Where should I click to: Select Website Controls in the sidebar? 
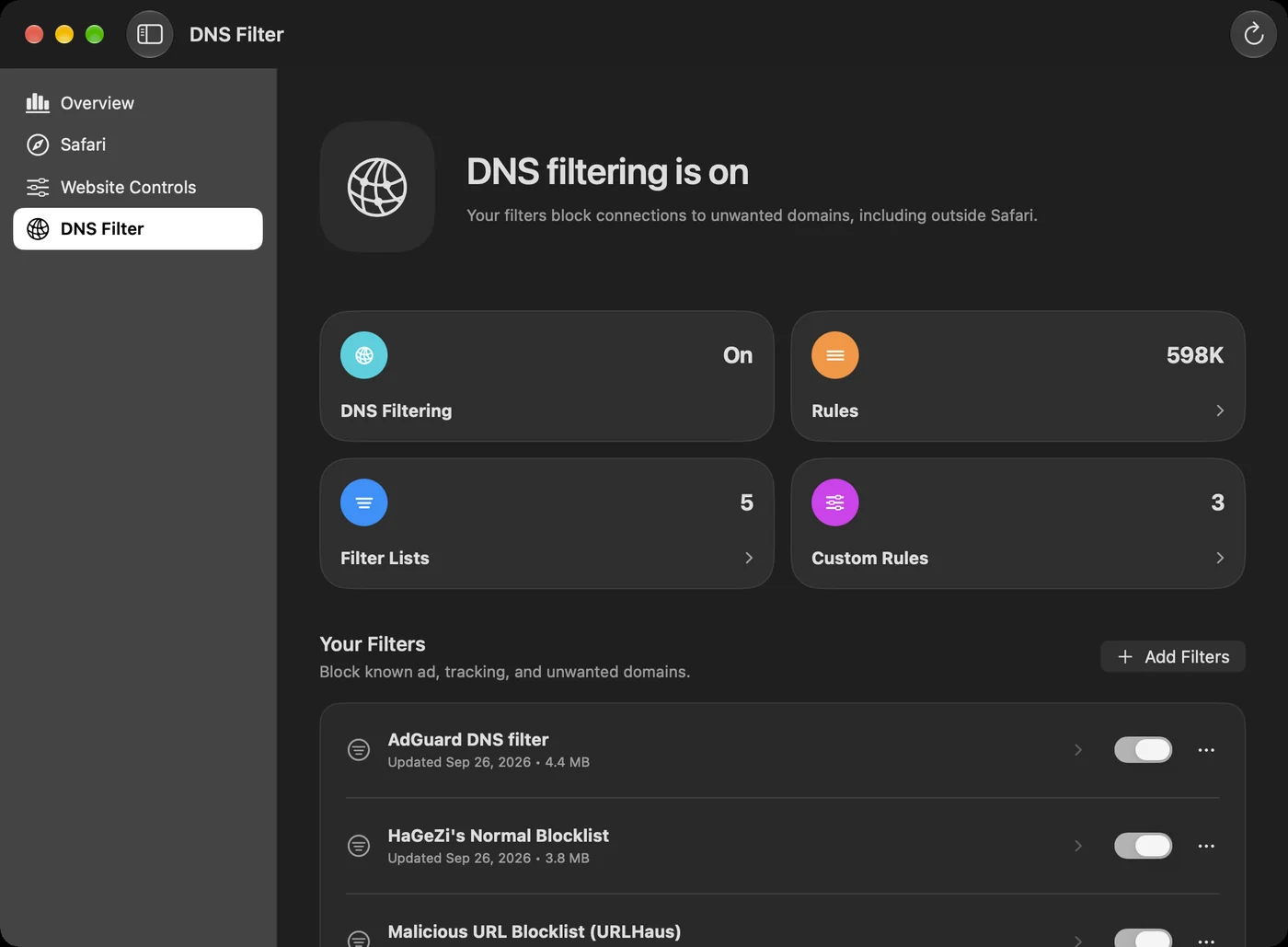138,187
